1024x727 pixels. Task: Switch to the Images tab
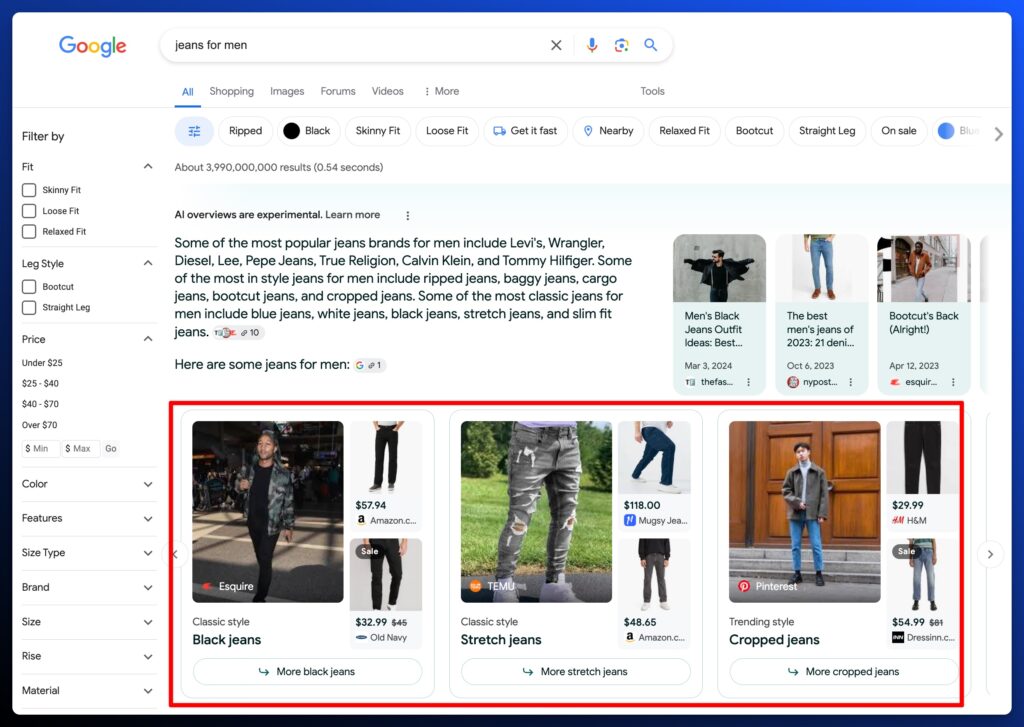[287, 91]
